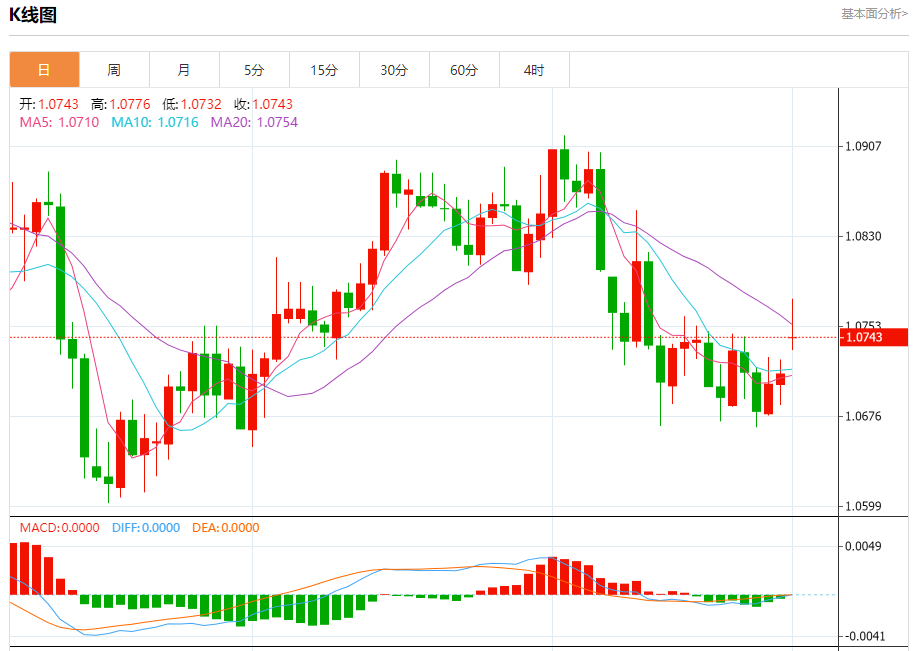The image size is (916, 651).
Task: Switch to the 月 monthly tab
Action: click(185, 70)
